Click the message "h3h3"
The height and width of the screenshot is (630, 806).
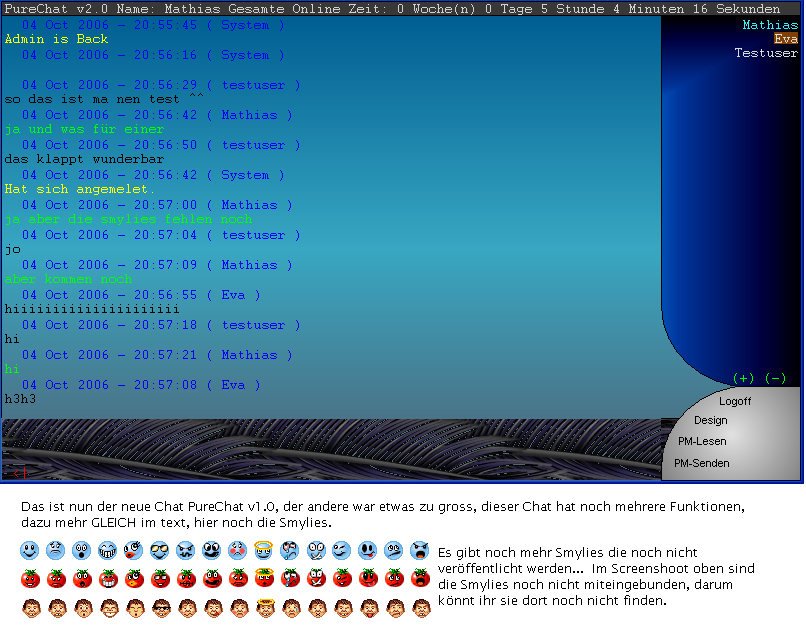point(21,399)
